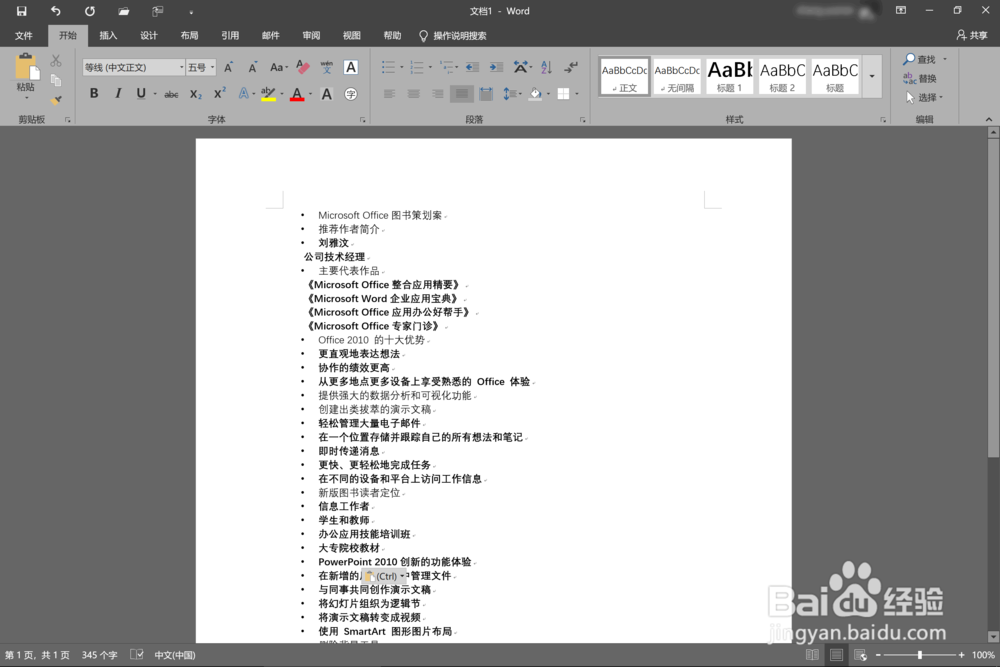This screenshot has width=1000, height=667.
Task: Toggle Underline formatting
Action: (x=141, y=94)
